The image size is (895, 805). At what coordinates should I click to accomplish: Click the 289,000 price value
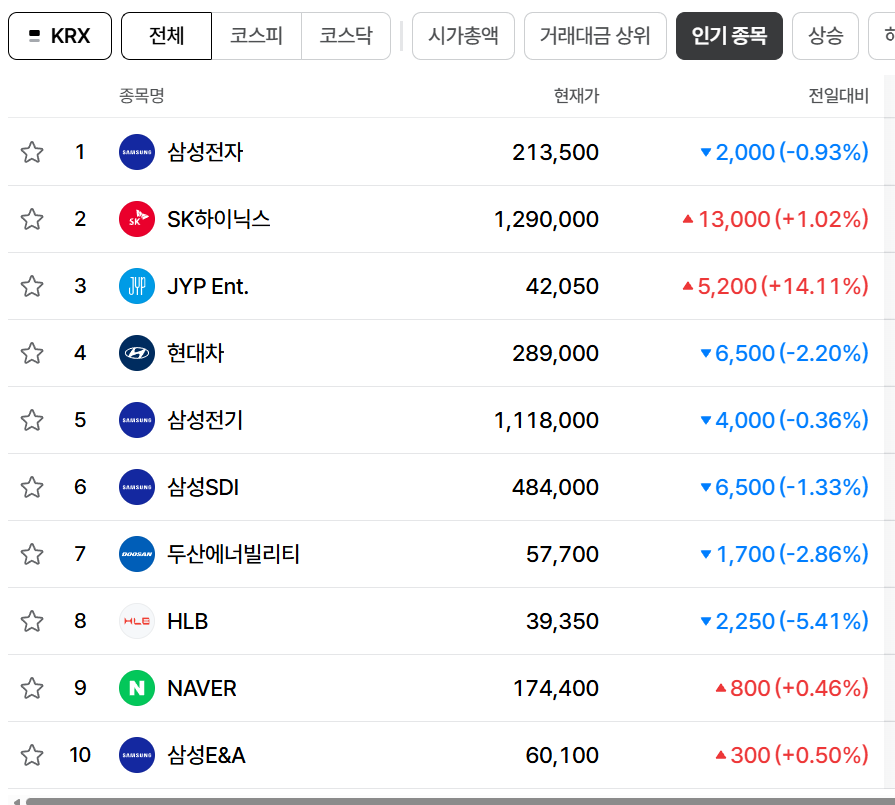tap(555, 353)
